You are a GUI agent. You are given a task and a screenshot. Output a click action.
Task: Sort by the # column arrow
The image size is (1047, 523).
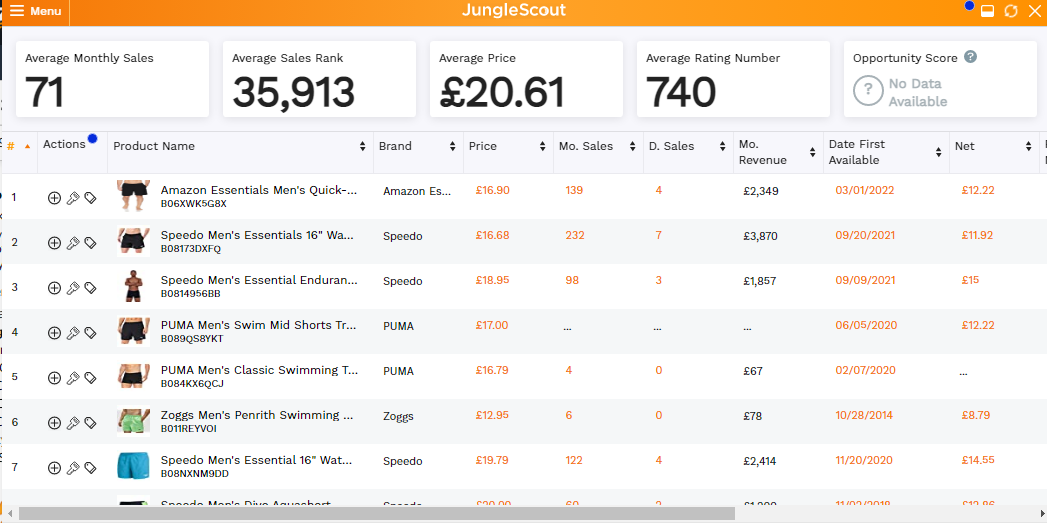[27, 146]
